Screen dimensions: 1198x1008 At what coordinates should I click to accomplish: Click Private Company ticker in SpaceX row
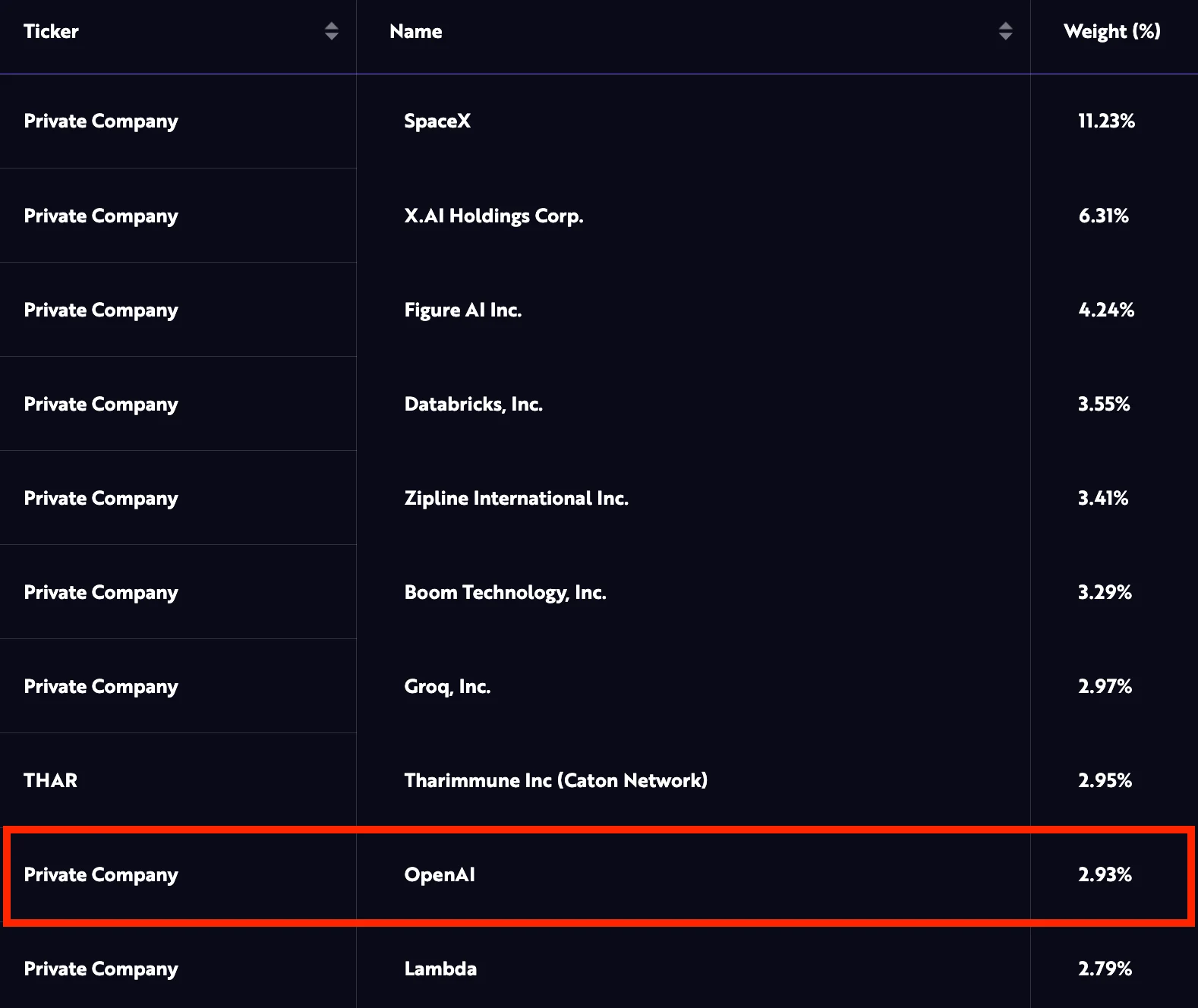tap(101, 121)
